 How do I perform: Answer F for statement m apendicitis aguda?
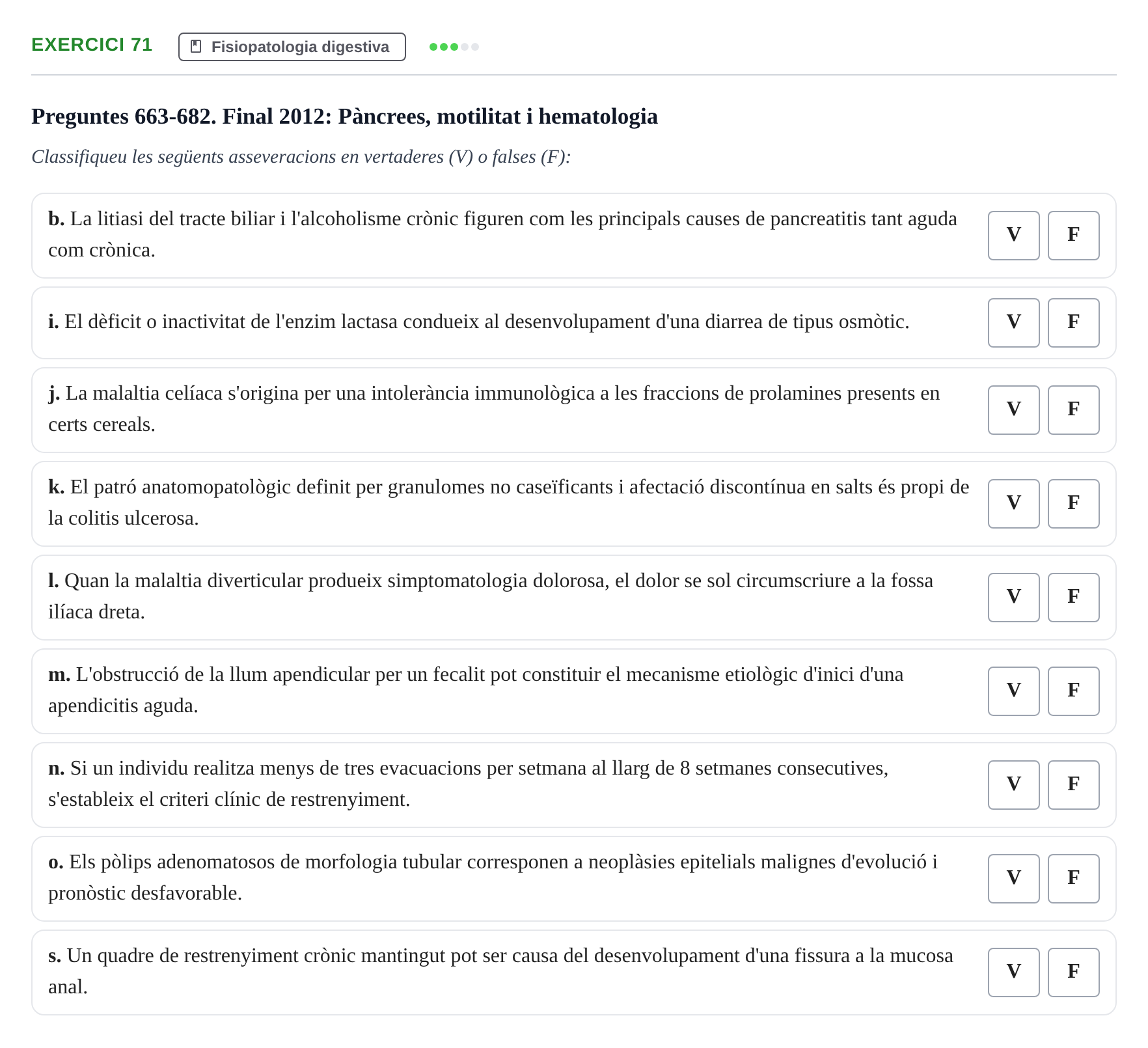tap(1073, 691)
